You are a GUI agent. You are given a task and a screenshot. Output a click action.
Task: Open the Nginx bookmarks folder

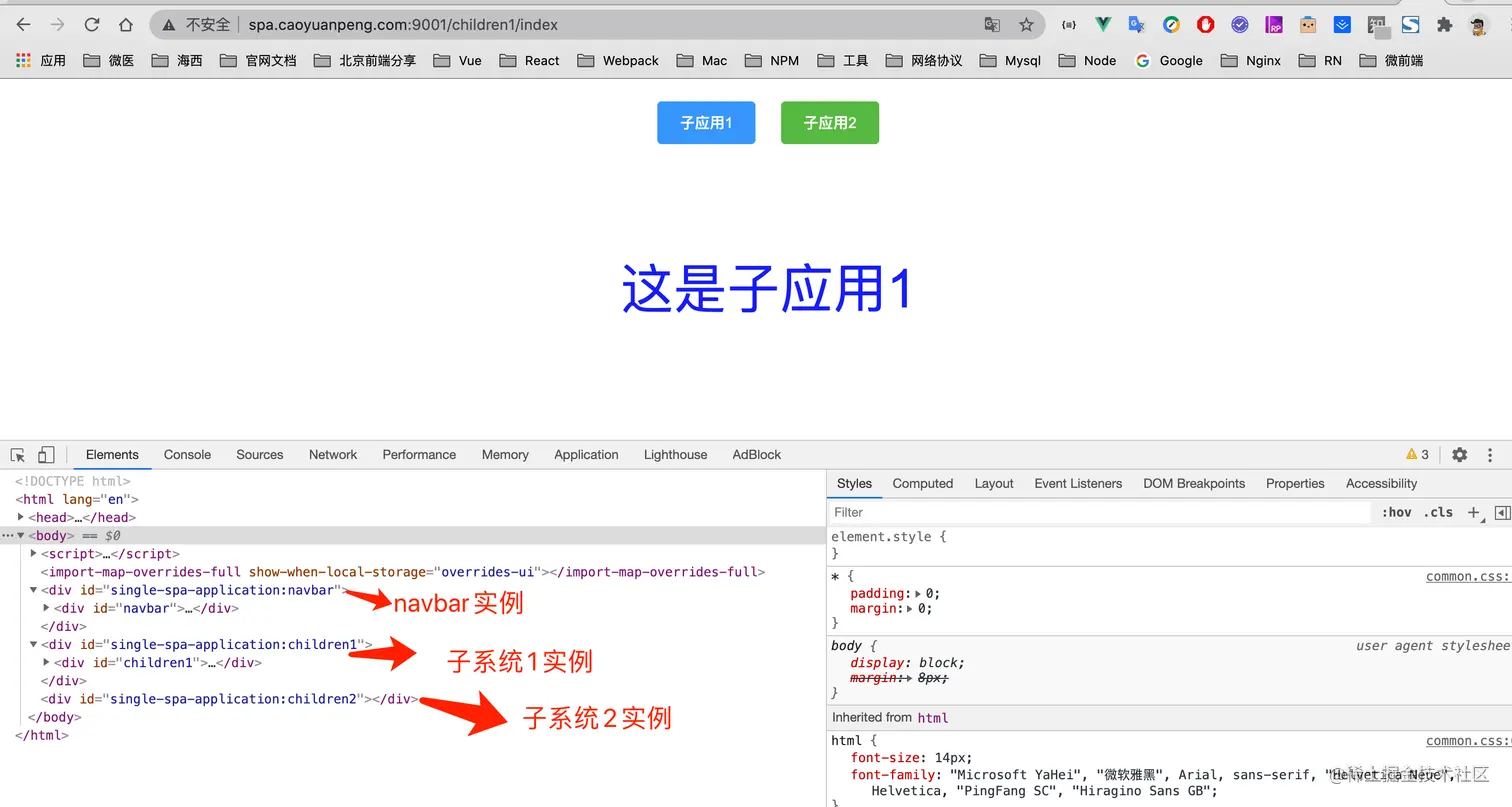click(1251, 61)
